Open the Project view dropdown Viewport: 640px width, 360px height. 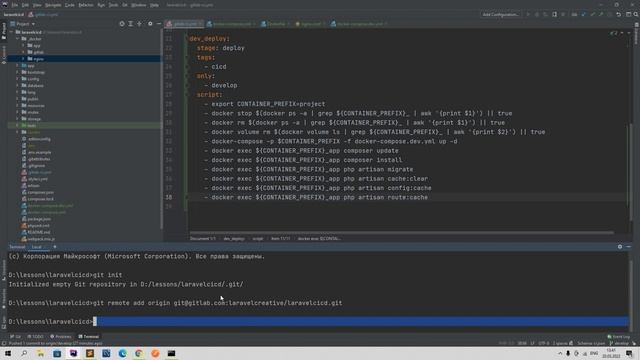point(23,24)
